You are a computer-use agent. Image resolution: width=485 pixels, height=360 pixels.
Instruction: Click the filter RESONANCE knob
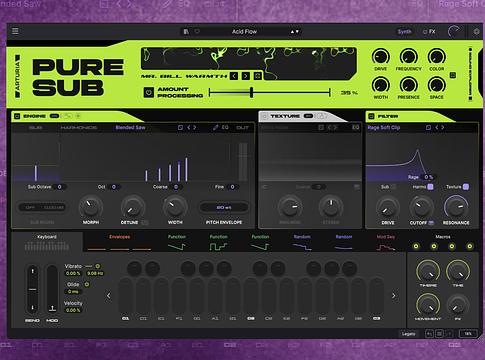coord(456,207)
